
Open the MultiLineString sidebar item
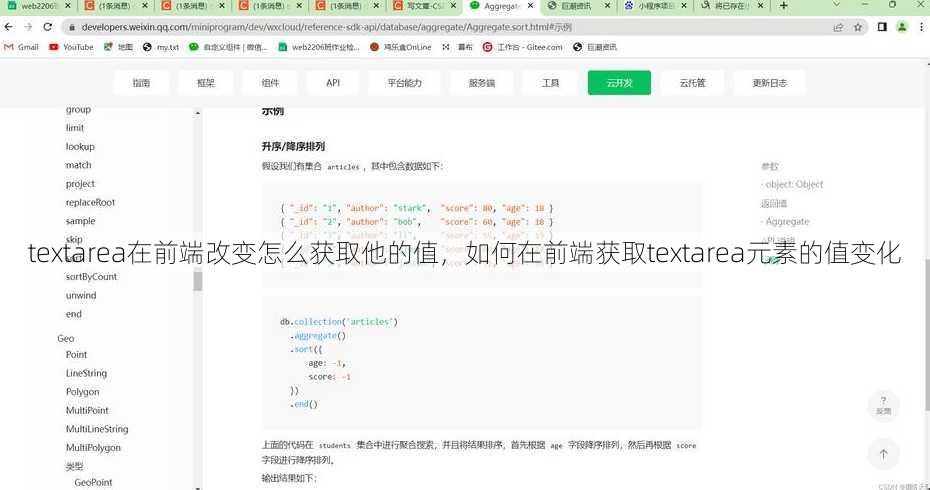pos(97,429)
